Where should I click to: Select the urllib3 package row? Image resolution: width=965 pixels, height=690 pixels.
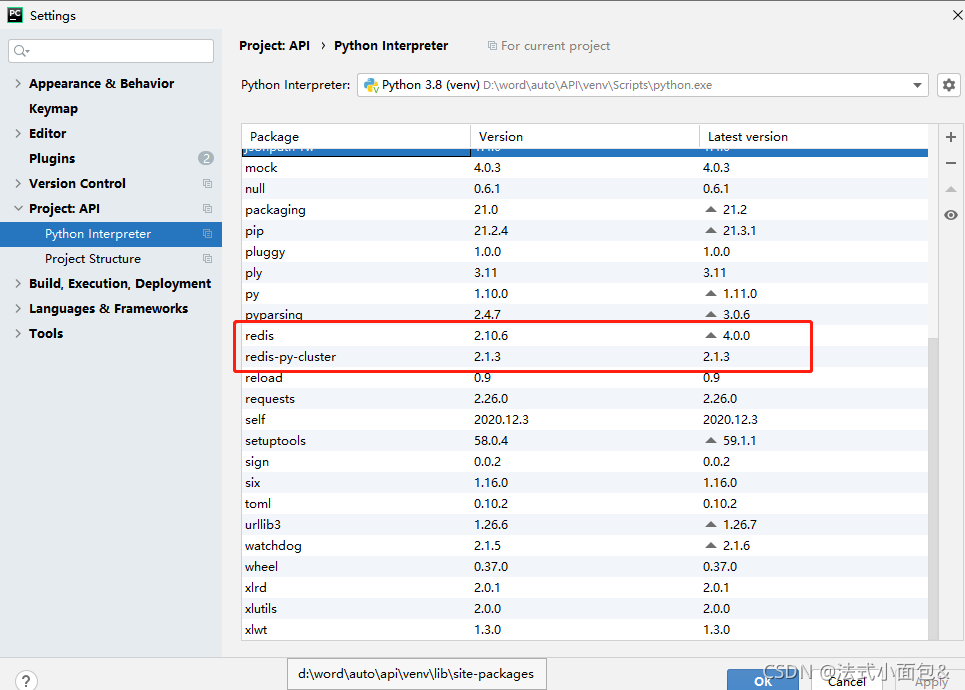pyautogui.click(x=585, y=524)
